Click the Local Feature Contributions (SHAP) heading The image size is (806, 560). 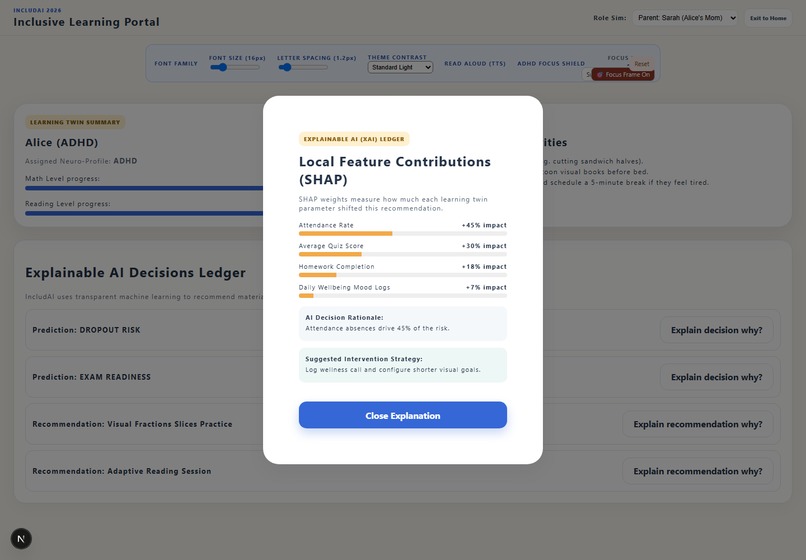click(395, 170)
